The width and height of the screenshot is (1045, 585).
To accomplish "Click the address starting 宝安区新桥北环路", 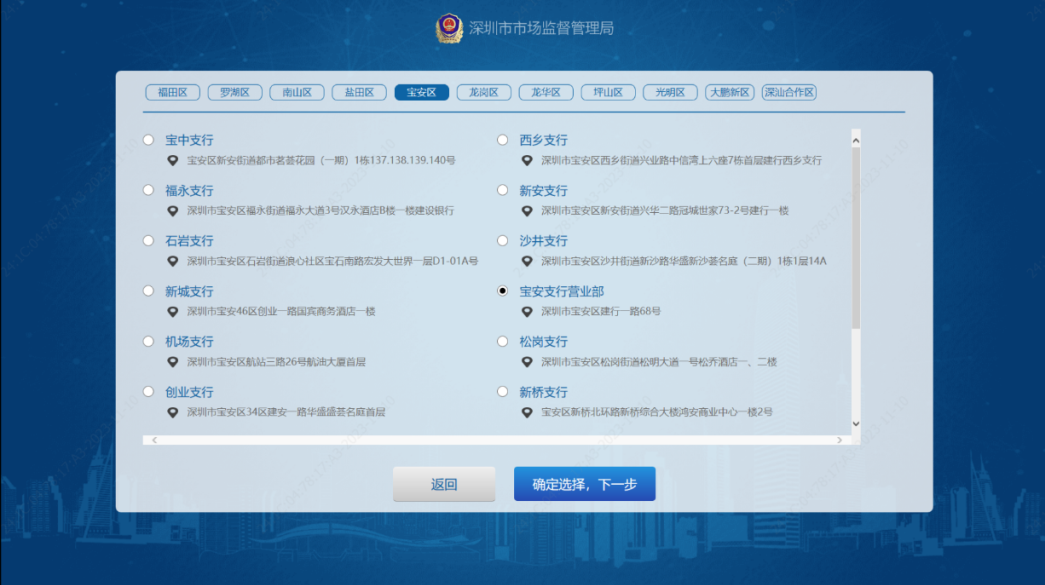I will coord(656,412).
